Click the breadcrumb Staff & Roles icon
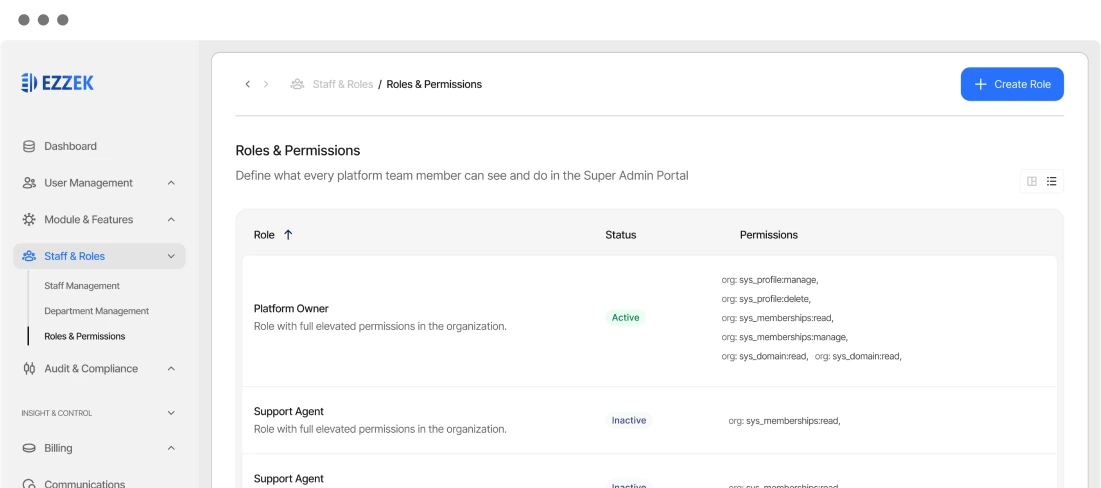1101x488 pixels. 297,84
